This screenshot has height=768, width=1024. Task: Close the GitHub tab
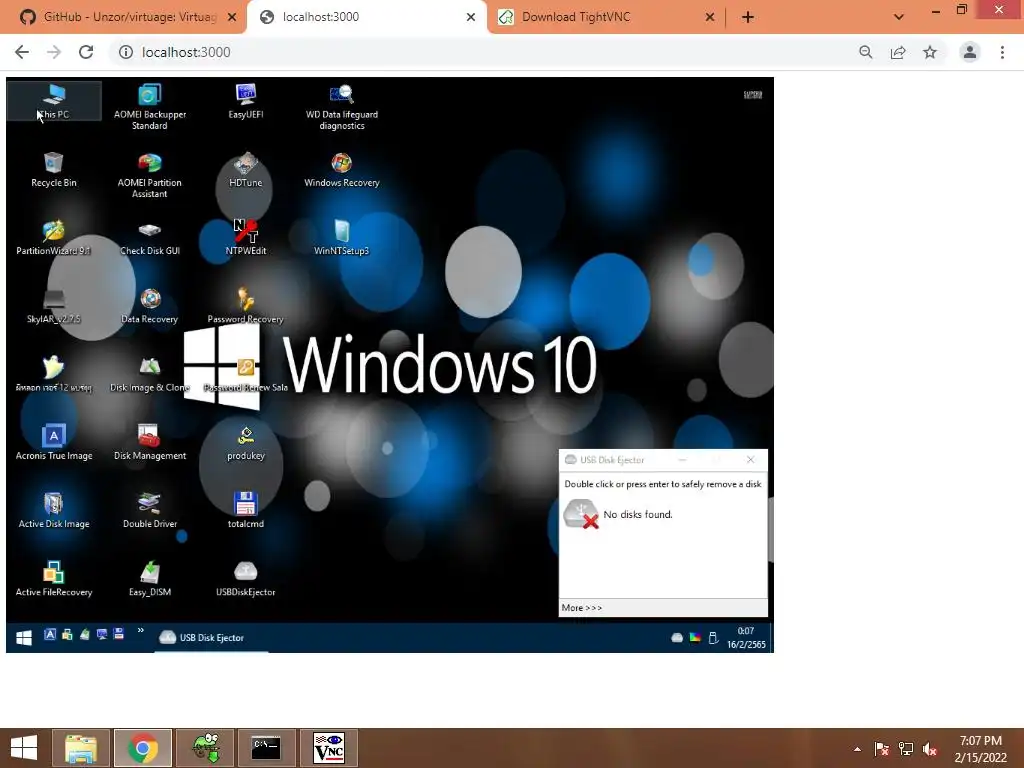232,18
